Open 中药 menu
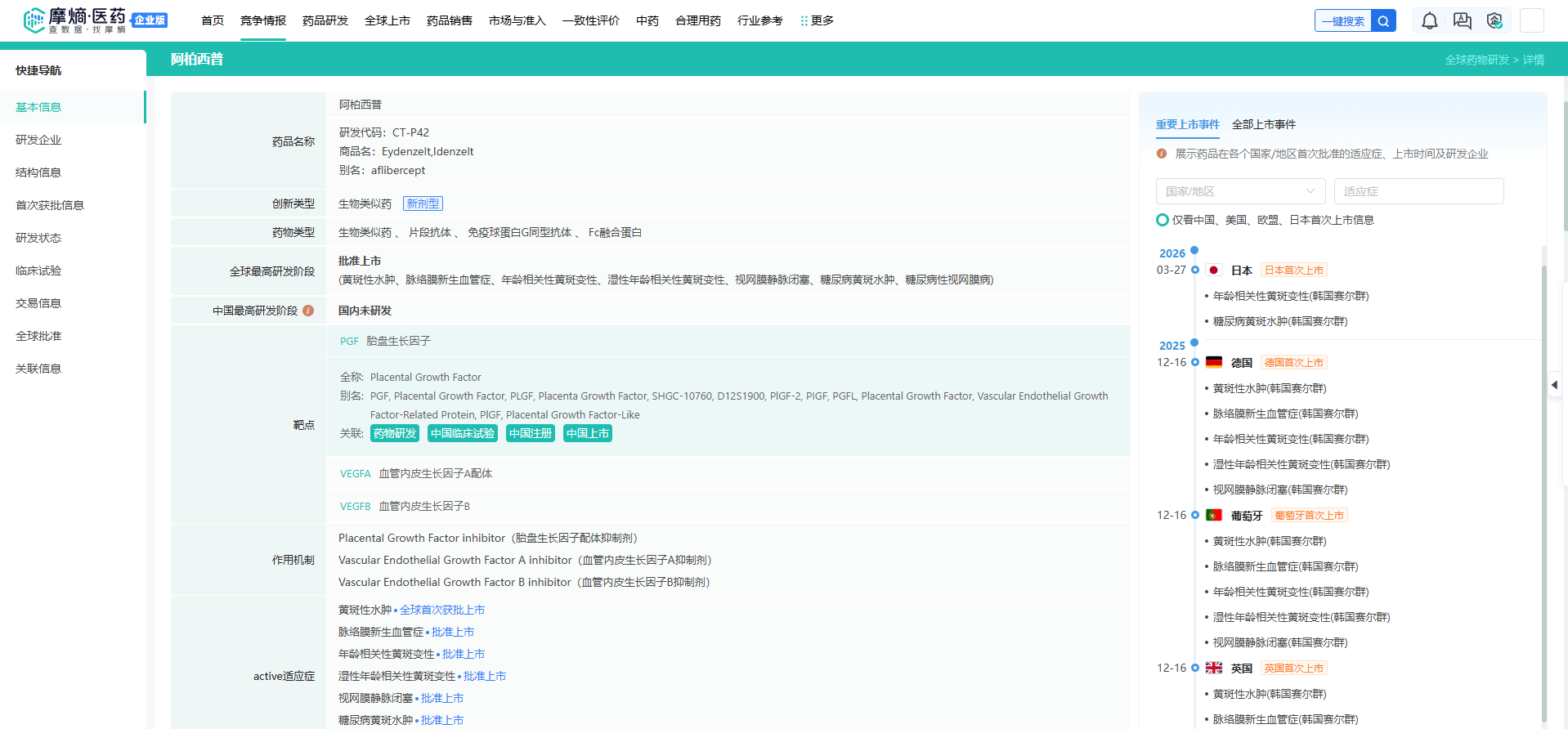 [x=647, y=20]
